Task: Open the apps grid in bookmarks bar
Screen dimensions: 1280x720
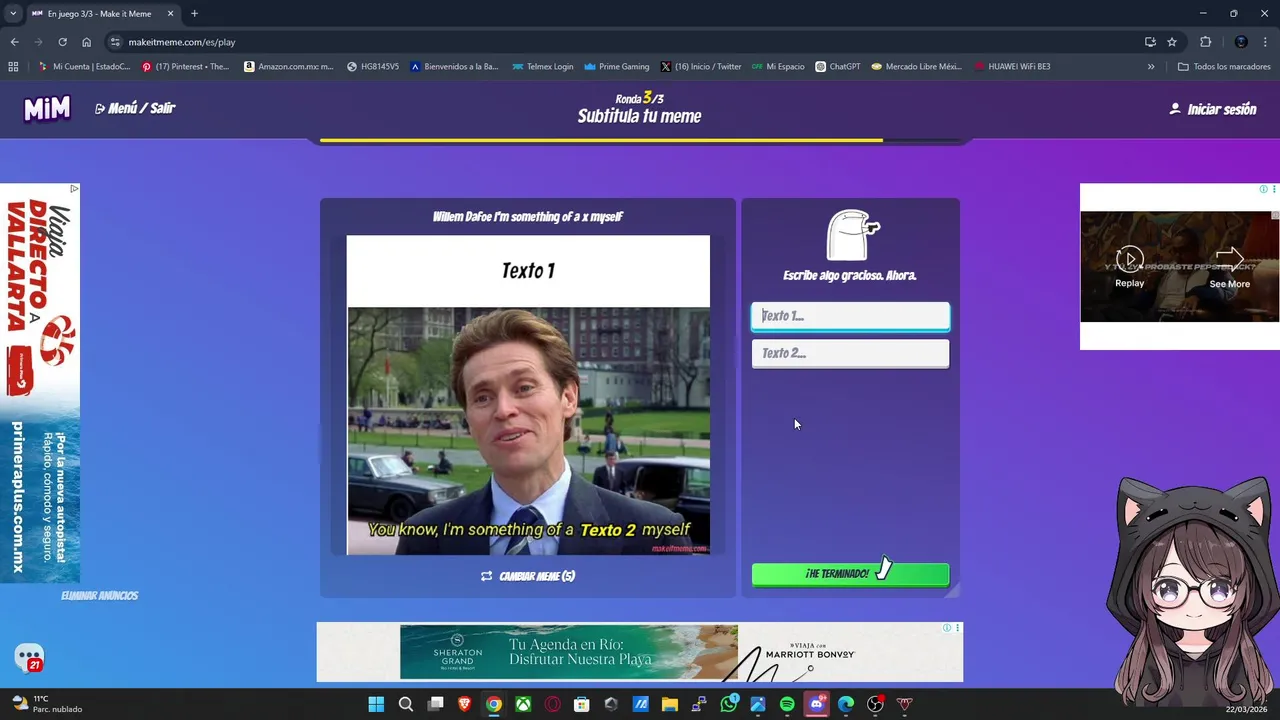Action: [13, 67]
